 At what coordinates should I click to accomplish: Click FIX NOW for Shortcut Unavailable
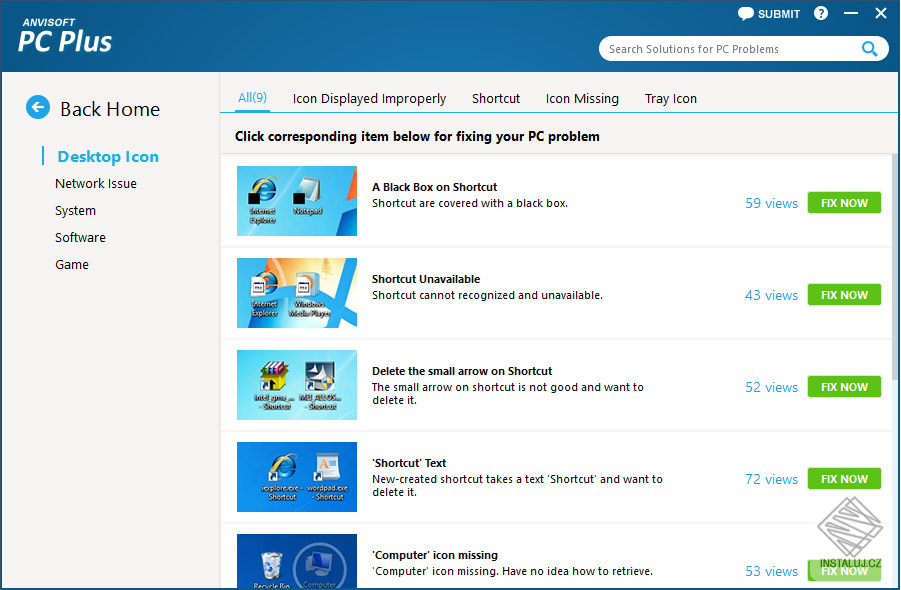click(x=844, y=295)
